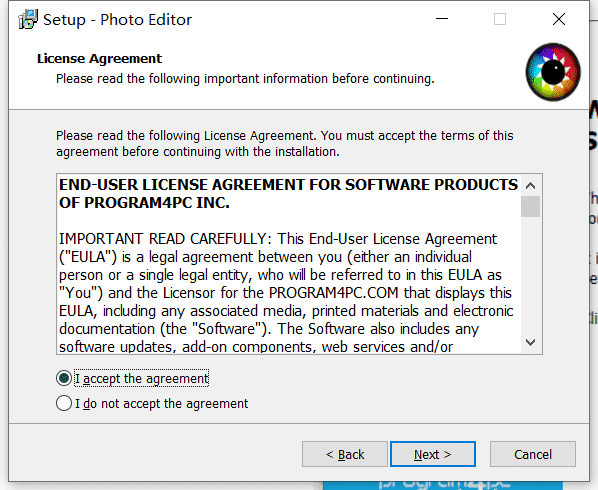The width and height of the screenshot is (598, 490).
Task: Return to previous page with Back button
Action: 345,454
